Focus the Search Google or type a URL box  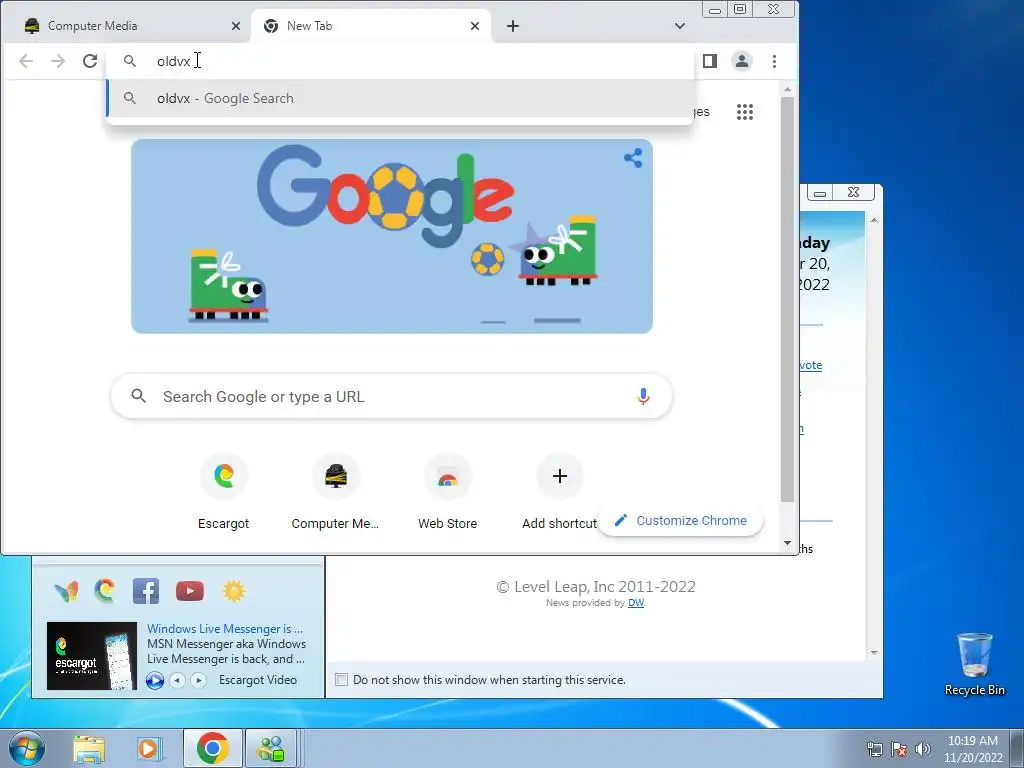tap(392, 396)
